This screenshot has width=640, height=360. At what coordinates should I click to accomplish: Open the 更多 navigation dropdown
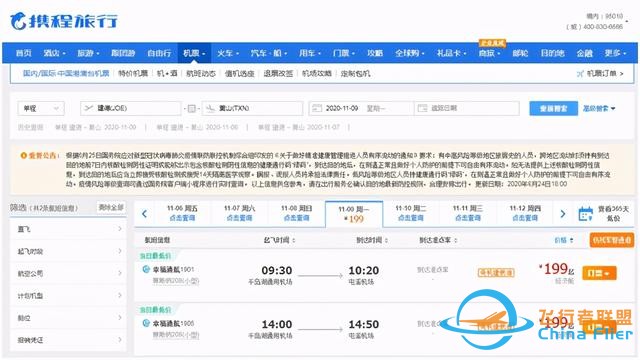615,53
